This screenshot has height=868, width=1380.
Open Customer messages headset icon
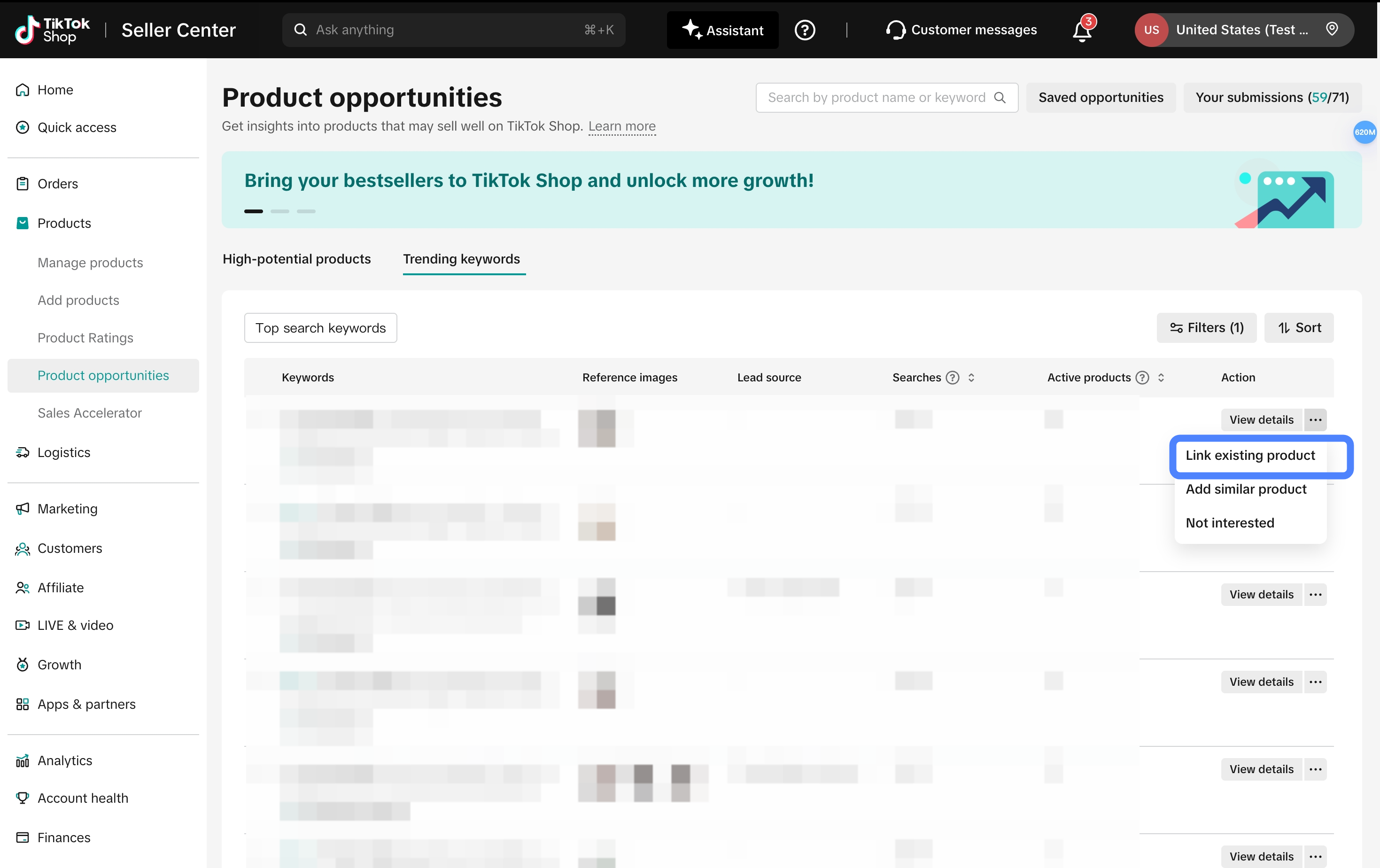[895, 30]
